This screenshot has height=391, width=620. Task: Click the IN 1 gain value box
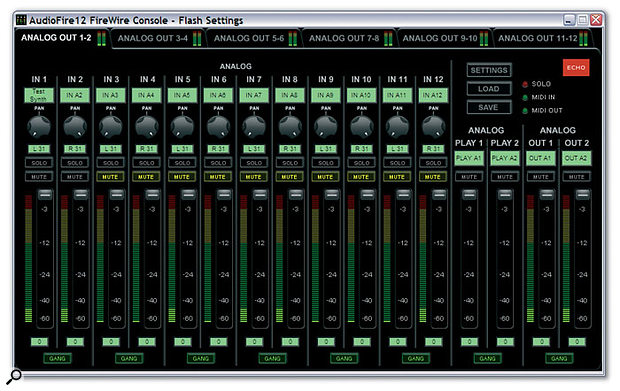pos(40,342)
